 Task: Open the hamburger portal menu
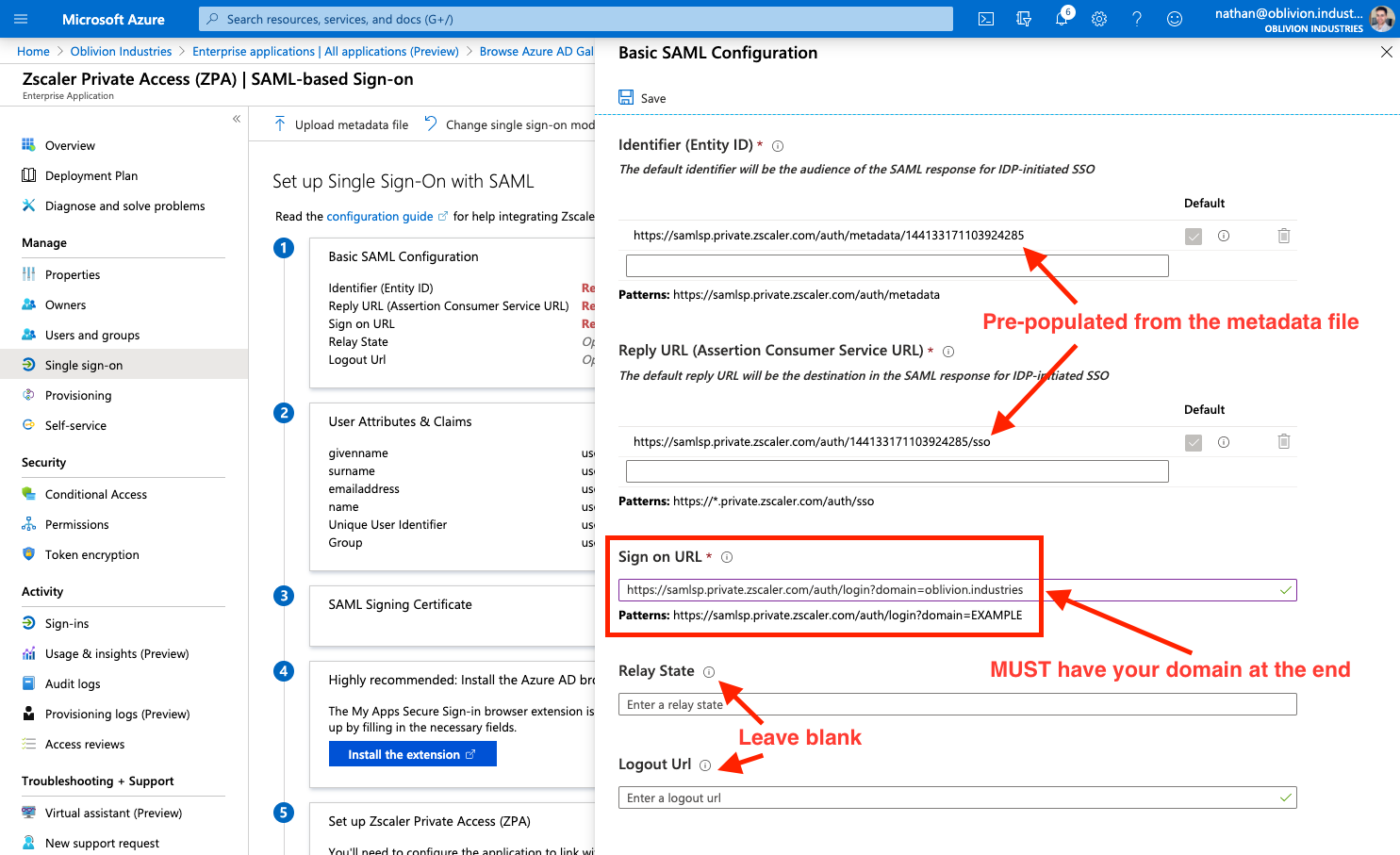tap(21, 19)
